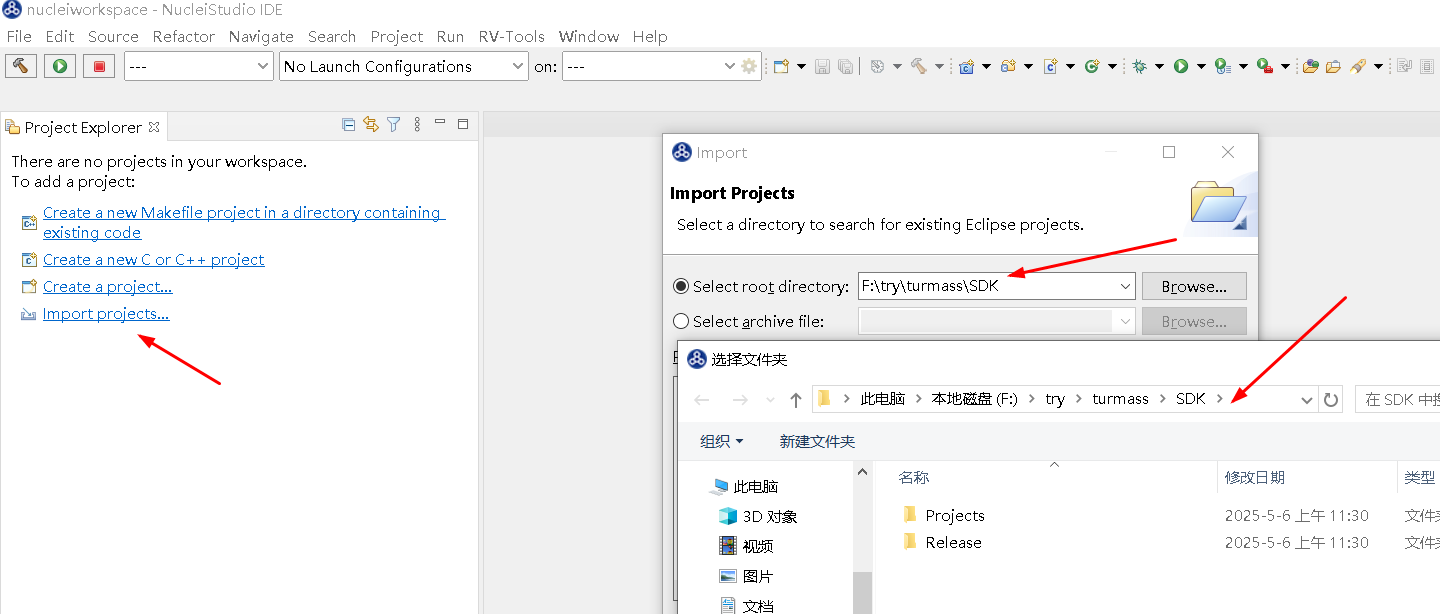Click the Profile toolbar icon
Screen dimensions: 1440x614
point(1223,66)
